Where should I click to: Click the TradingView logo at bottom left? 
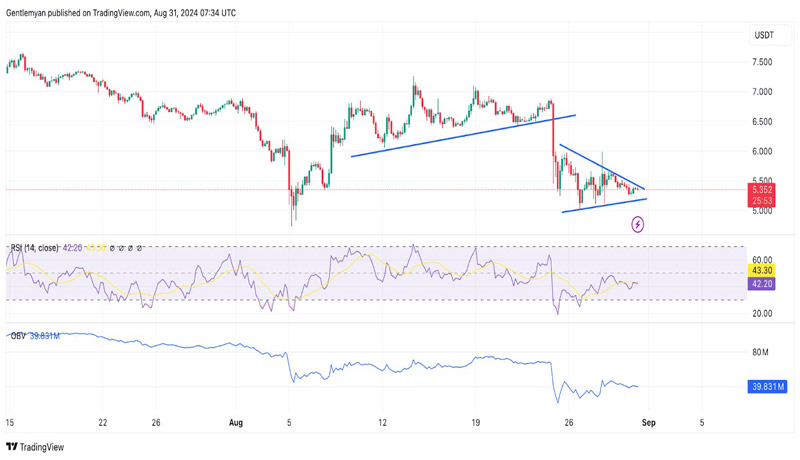(35, 447)
